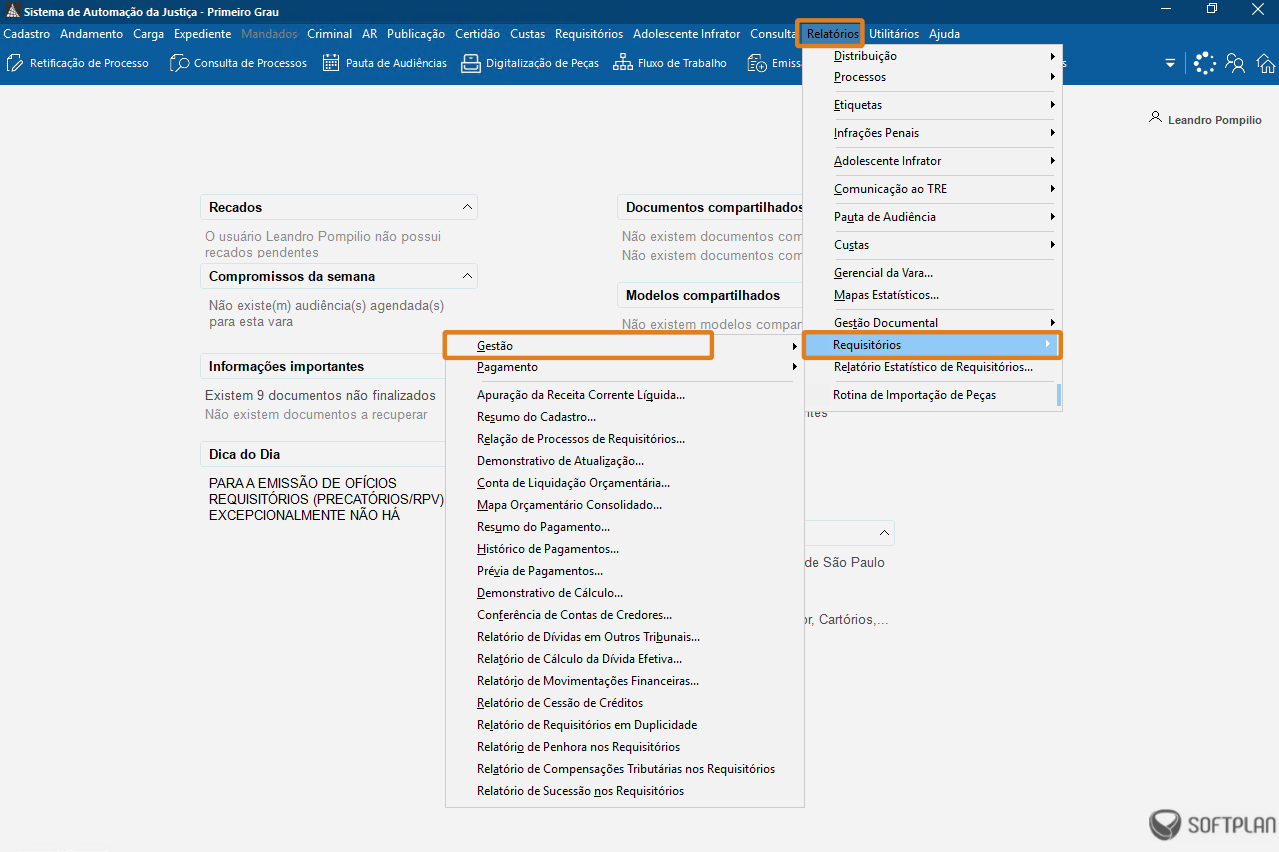Screen dimensions: 1279x852
Task: Open the Cadastro menu
Action: click(27, 34)
